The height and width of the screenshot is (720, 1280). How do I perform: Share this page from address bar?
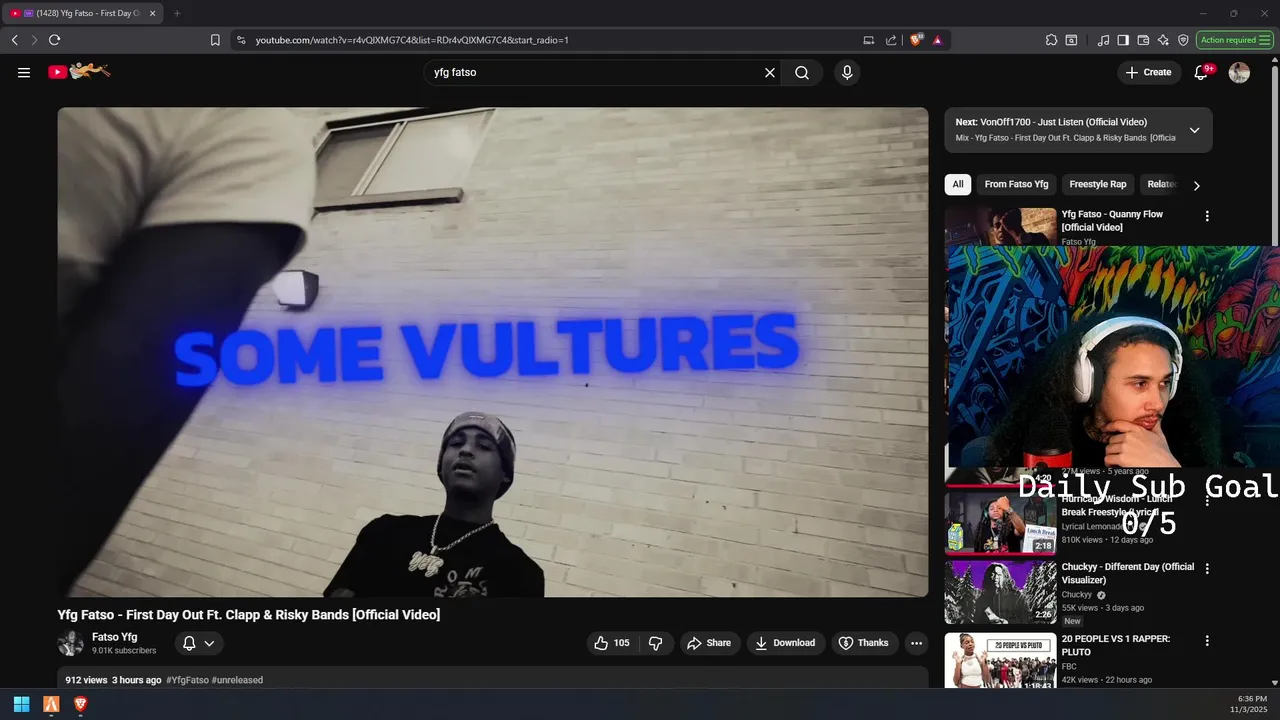[891, 40]
